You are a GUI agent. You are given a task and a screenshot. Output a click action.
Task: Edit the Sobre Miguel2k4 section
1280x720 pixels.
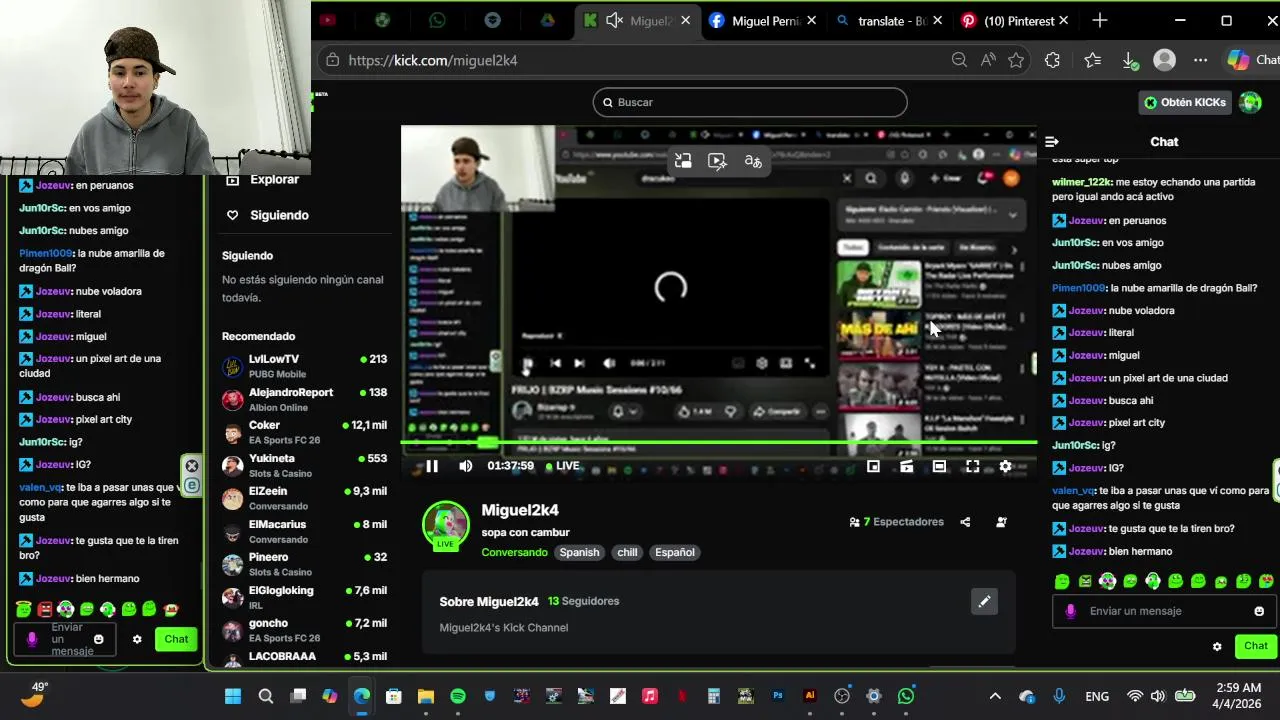[x=984, y=601]
